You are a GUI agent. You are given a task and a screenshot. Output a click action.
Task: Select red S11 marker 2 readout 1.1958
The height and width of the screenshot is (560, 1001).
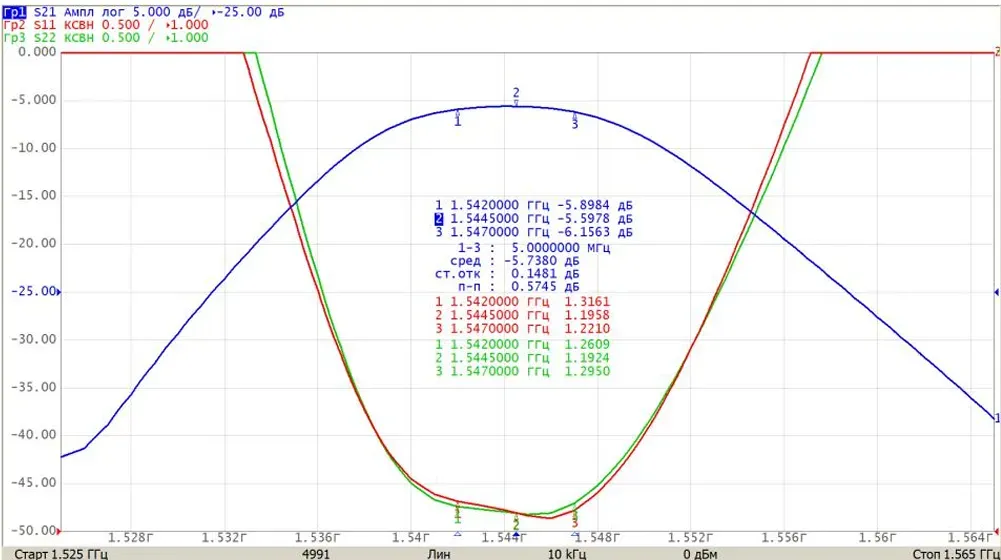522,315
